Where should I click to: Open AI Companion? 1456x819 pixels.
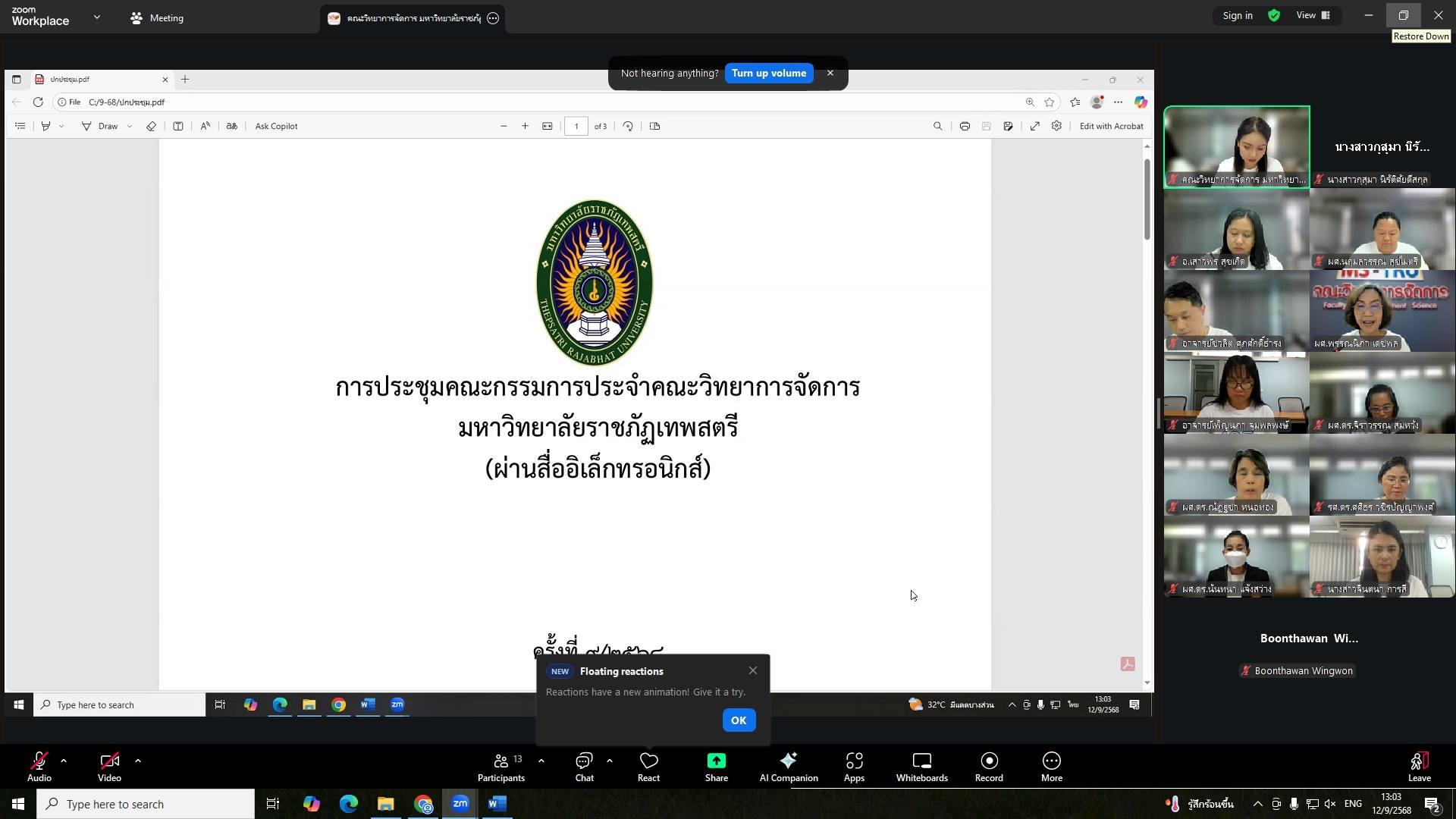[789, 767]
